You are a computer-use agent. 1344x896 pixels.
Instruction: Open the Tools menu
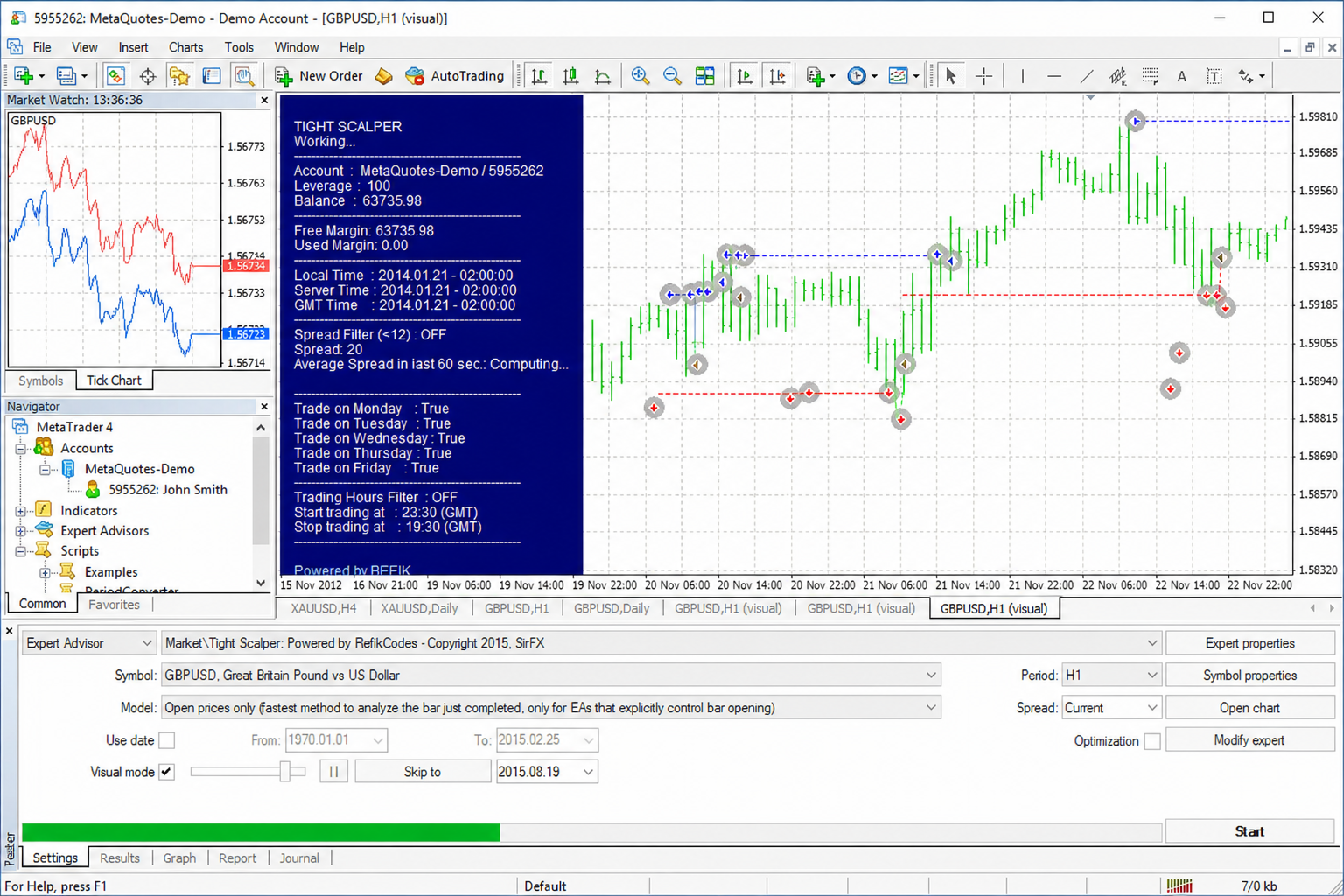(x=239, y=47)
